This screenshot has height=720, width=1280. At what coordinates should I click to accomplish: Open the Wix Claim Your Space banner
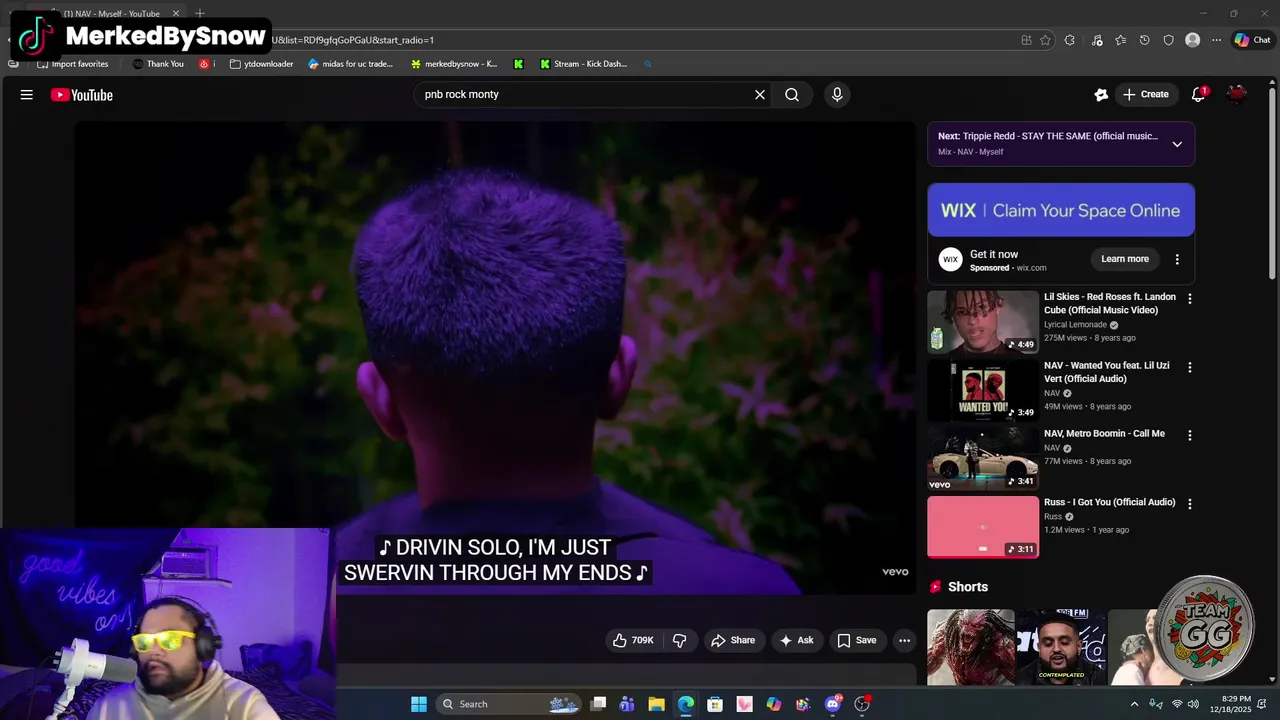1061,210
